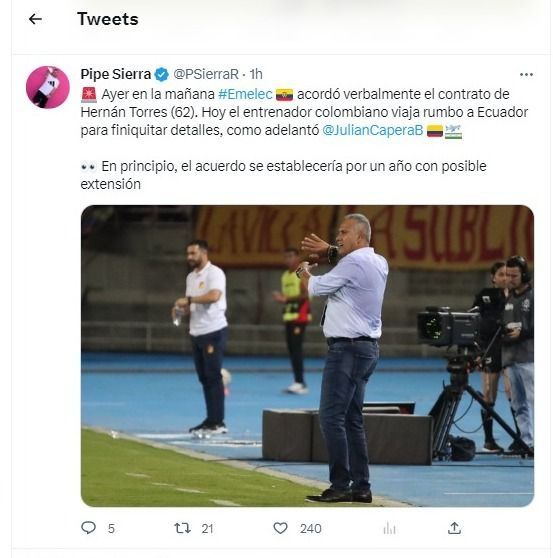This screenshot has width=553, height=558.
Task: Click the reply count number 5
Action: [111, 529]
